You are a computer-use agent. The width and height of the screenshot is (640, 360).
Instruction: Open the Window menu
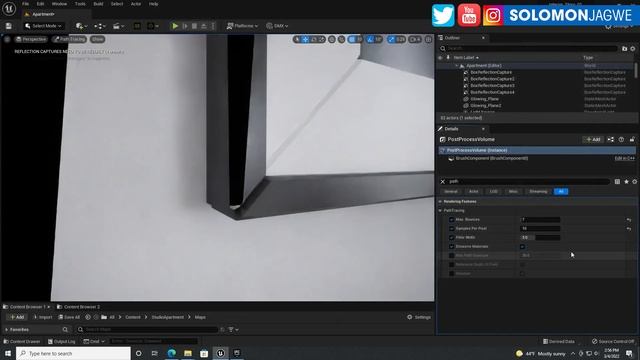point(59,4)
